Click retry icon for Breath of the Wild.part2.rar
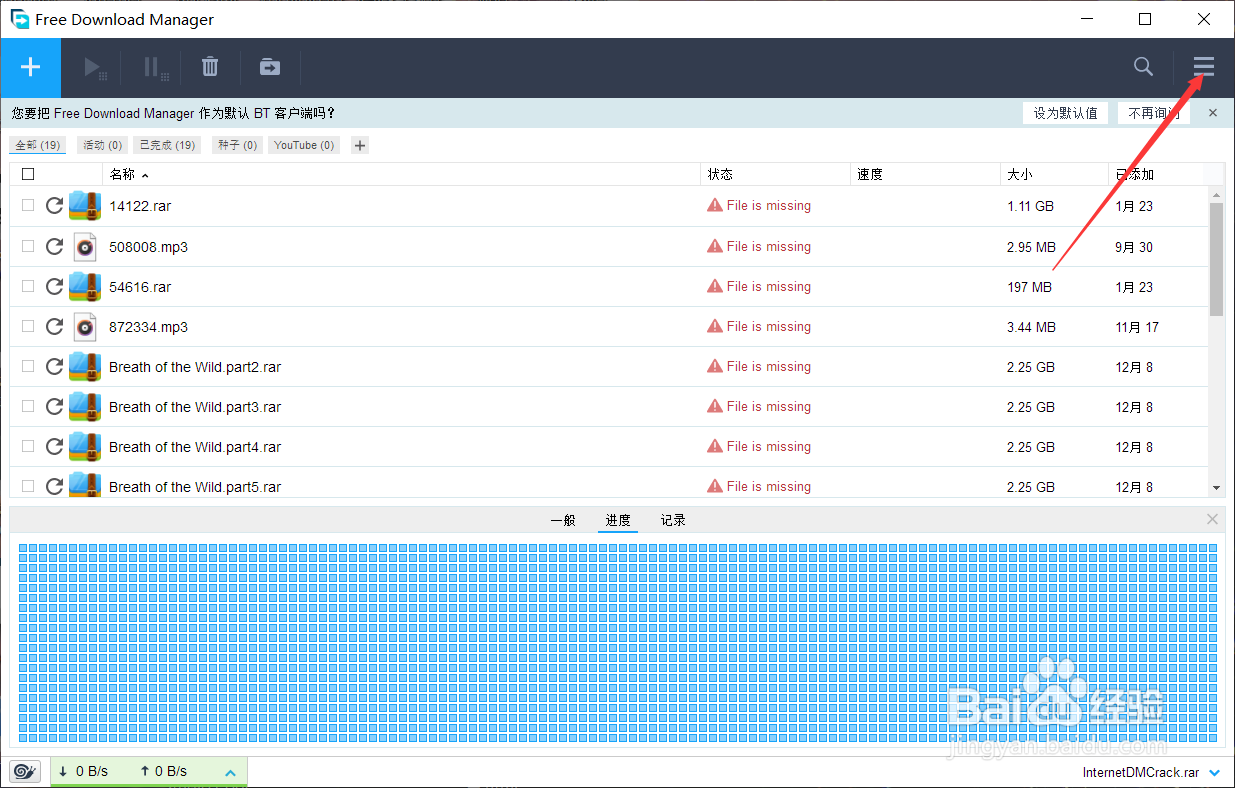This screenshot has height=788, width=1235. click(55, 366)
